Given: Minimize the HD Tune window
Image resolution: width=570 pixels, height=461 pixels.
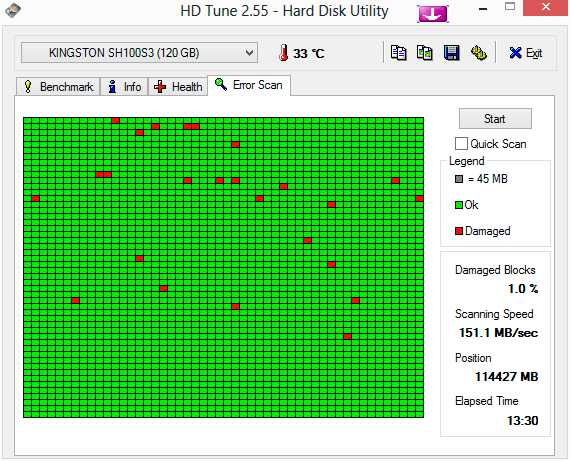Looking at the screenshot, I should point(483,9).
